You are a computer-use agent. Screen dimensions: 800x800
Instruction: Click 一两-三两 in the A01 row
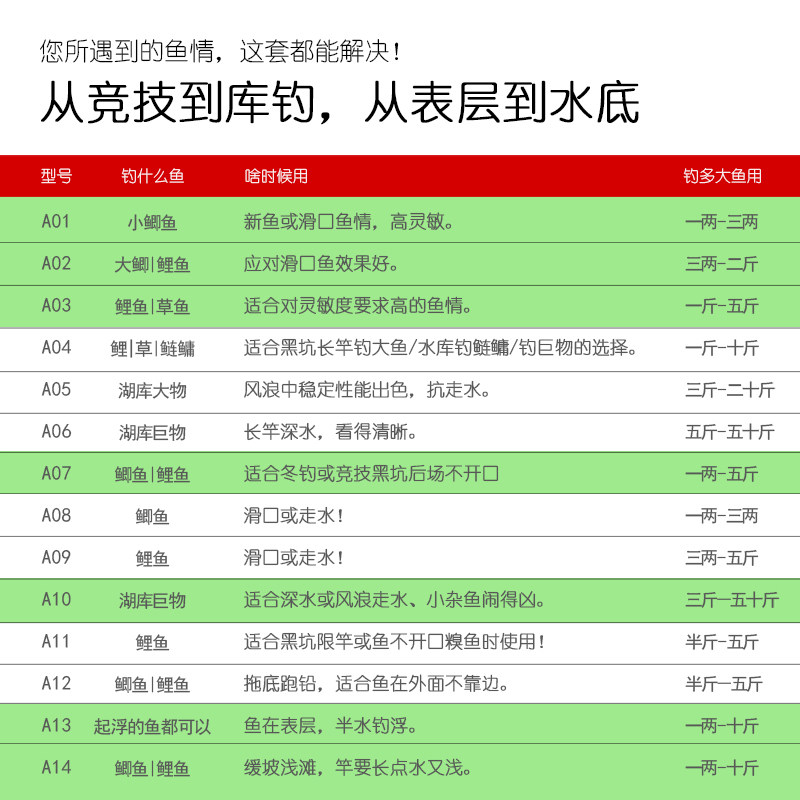coord(721,221)
